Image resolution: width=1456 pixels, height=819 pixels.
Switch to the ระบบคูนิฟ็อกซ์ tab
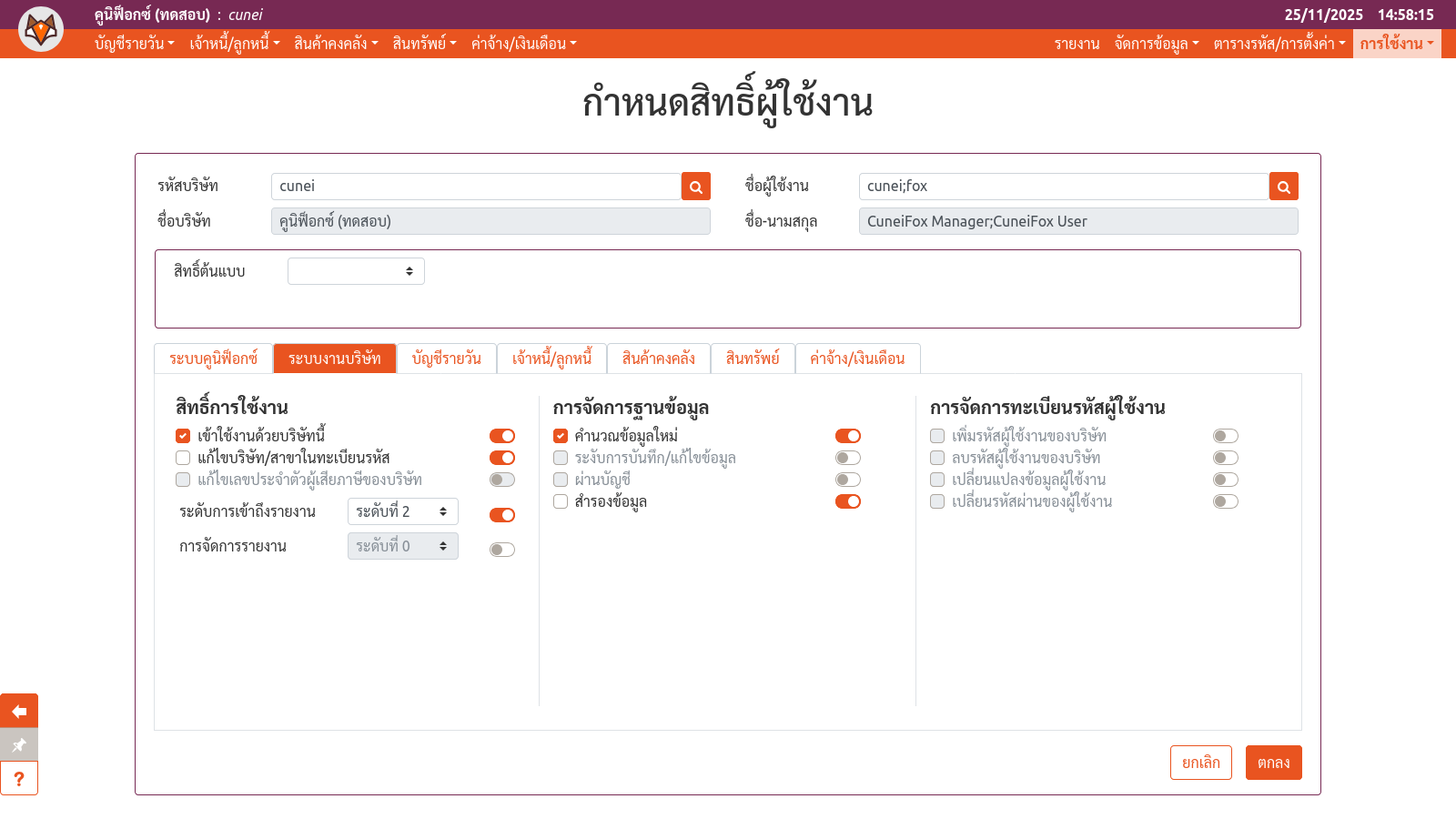(x=213, y=359)
